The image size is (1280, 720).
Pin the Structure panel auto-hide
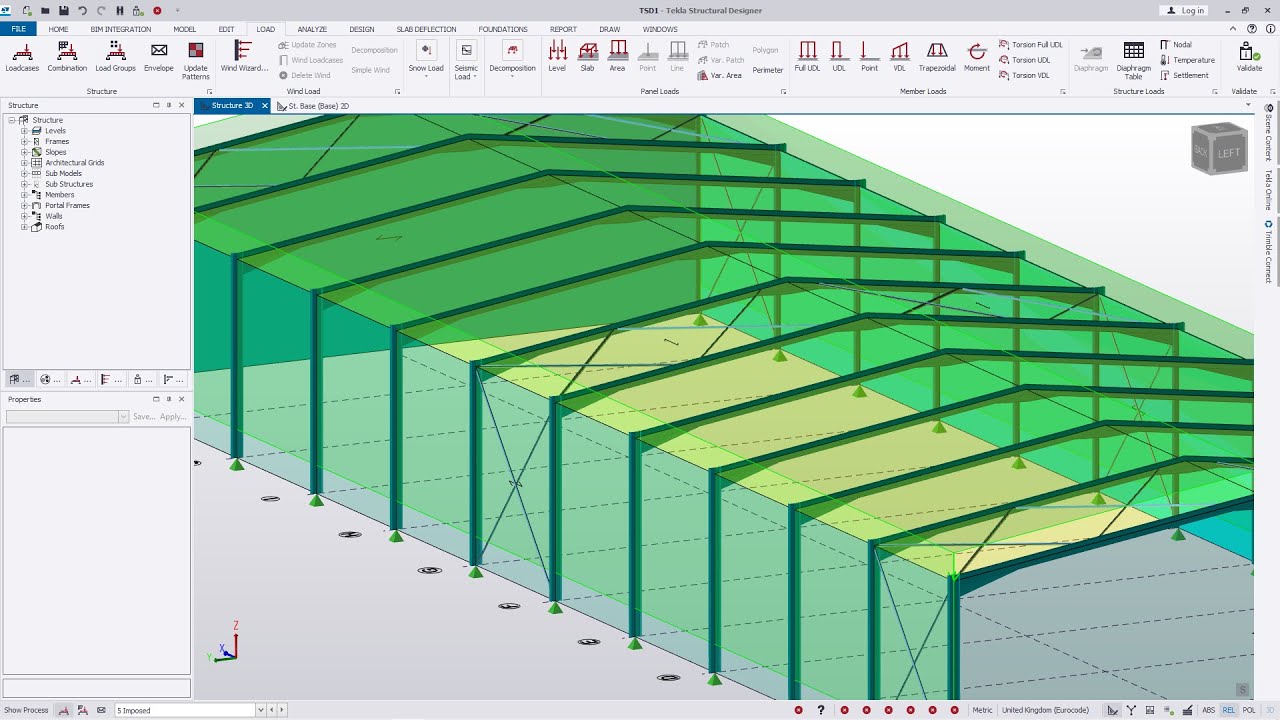tap(168, 105)
